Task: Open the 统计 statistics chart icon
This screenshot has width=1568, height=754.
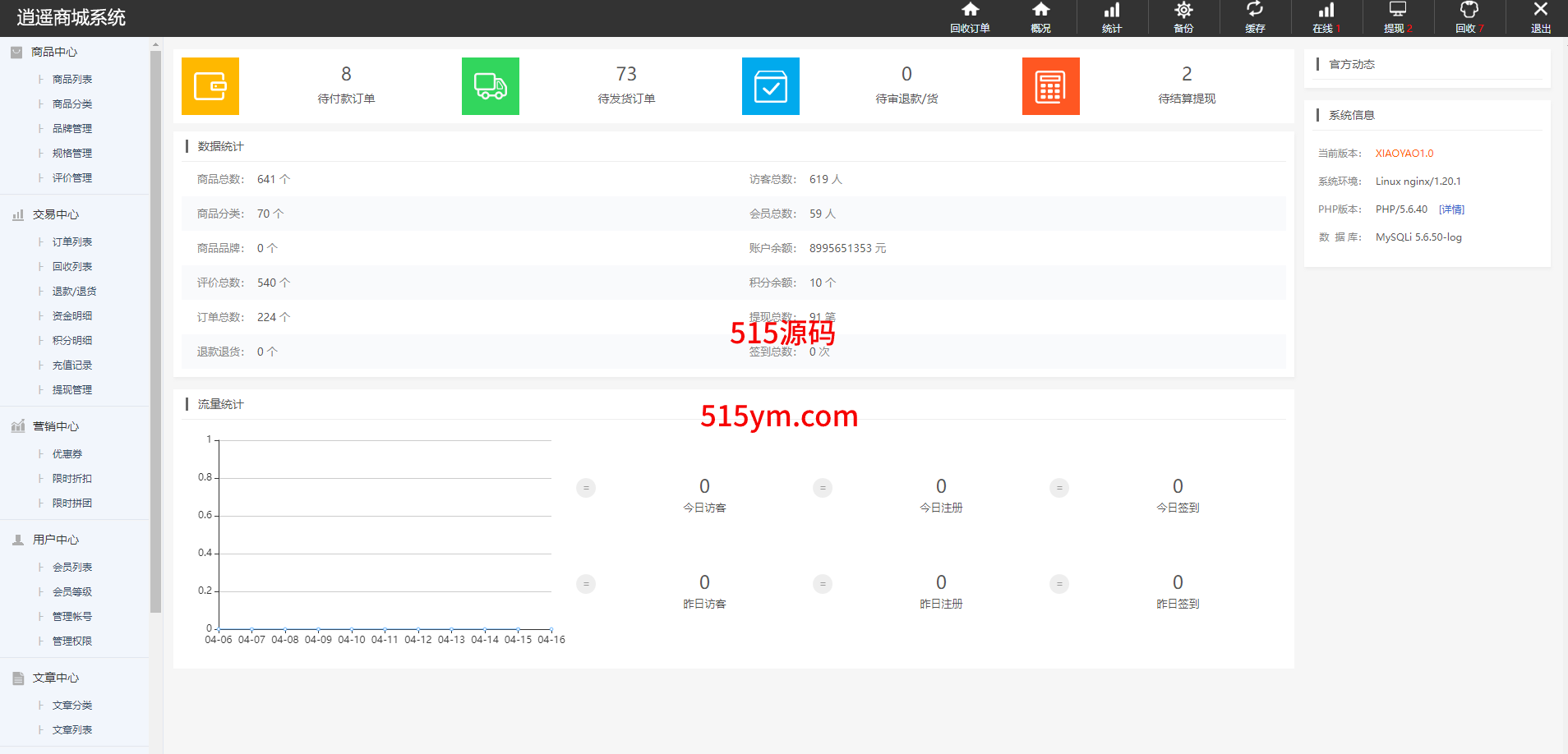Action: coord(1112,17)
